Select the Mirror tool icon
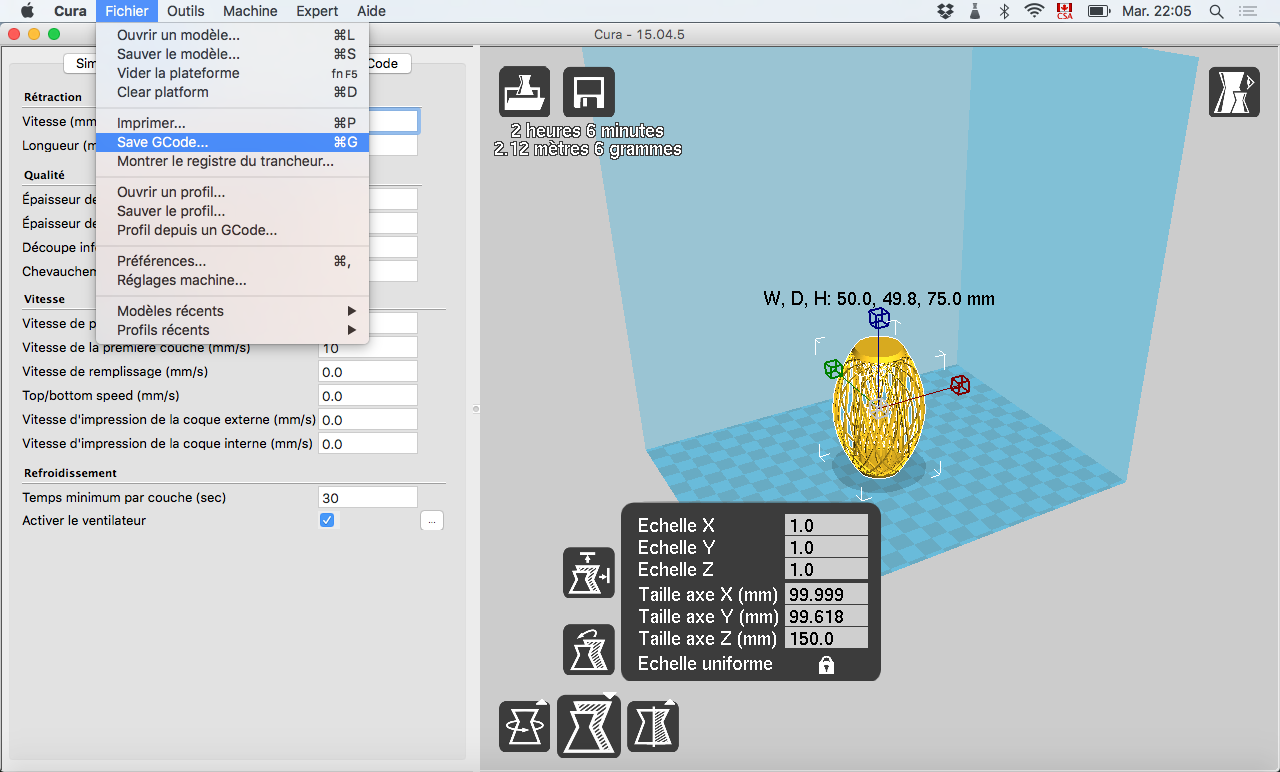 coord(653,726)
